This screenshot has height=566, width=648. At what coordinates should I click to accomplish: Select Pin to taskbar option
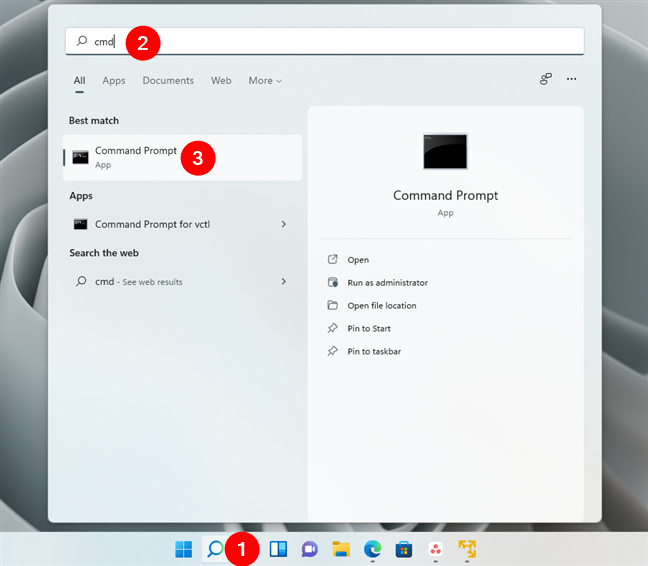(x=374, y=352)
